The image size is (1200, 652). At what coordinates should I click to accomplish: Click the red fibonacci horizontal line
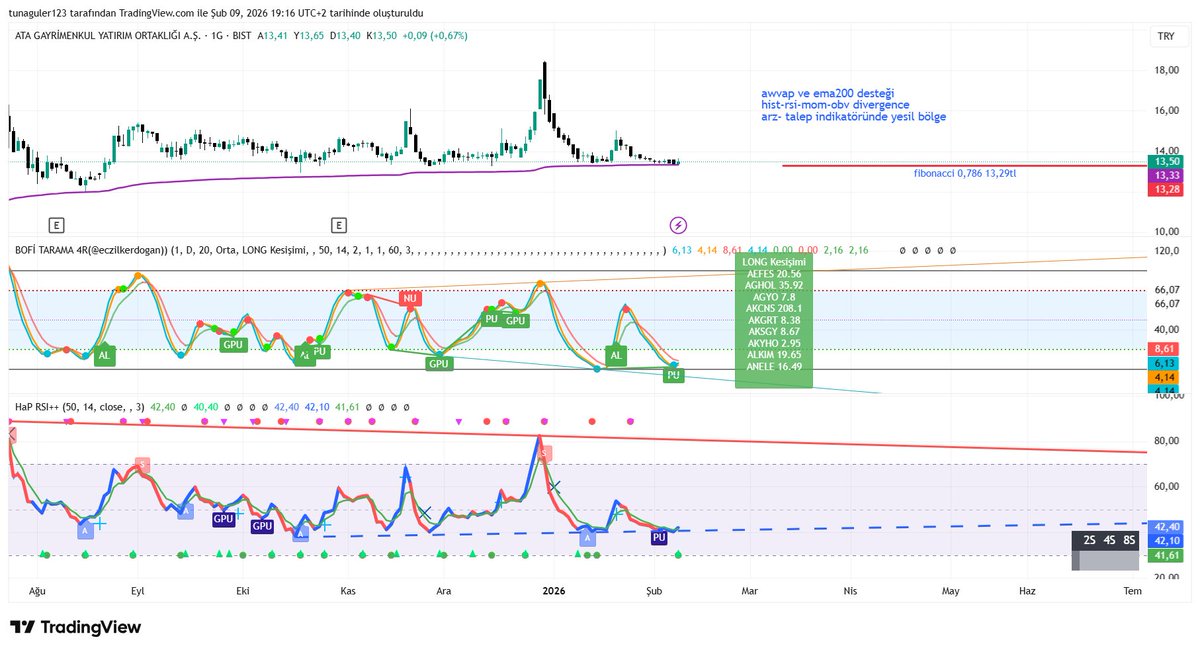[964, 165]
